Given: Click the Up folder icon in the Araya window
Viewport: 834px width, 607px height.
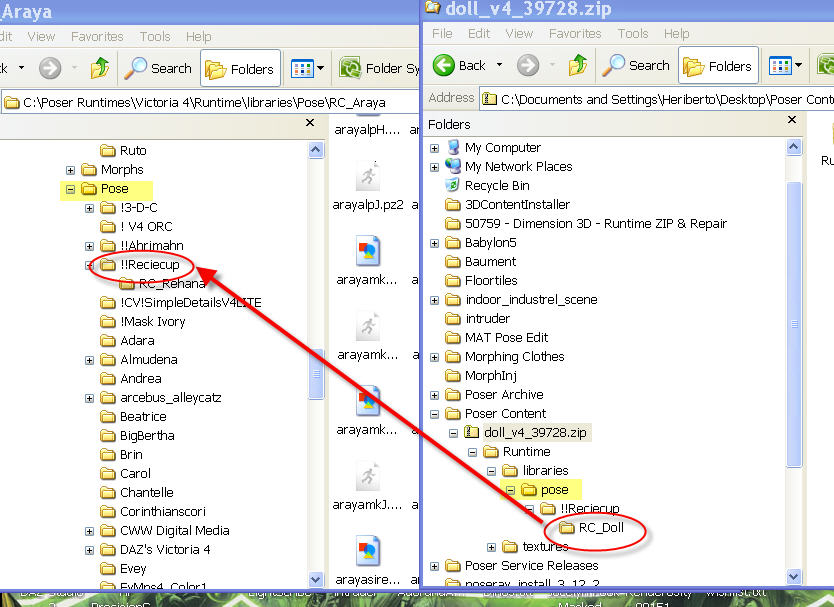Looking at the screenshot, I should point(99,68).
